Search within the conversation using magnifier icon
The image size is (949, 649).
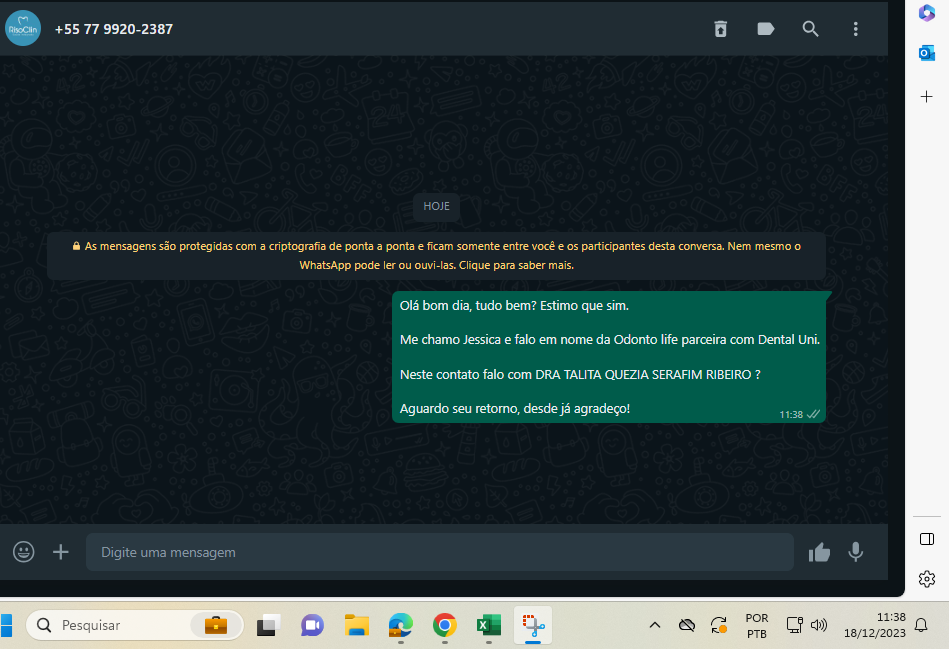[x=810, y=28]
